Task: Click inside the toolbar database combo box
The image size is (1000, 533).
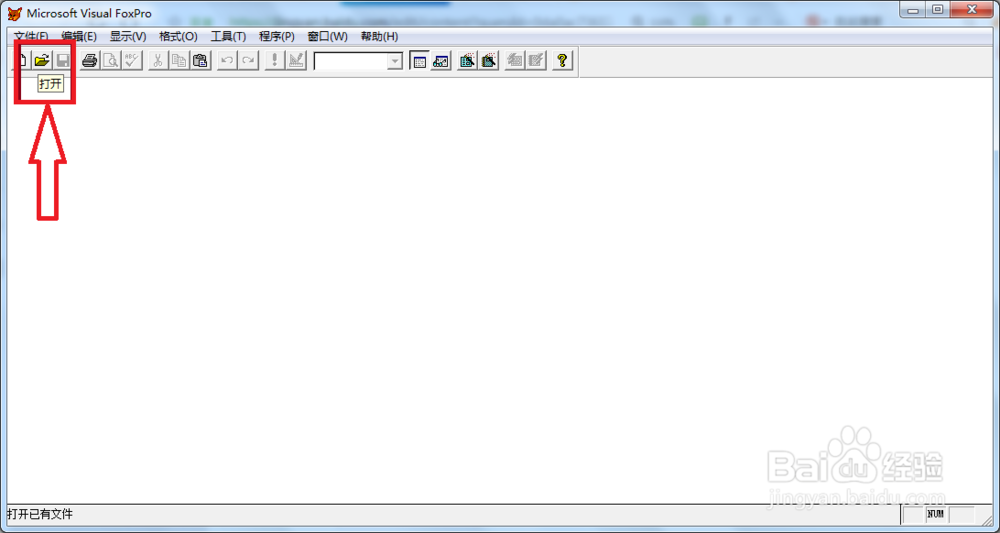Action: pyautogui.click(x=351, y=61)
